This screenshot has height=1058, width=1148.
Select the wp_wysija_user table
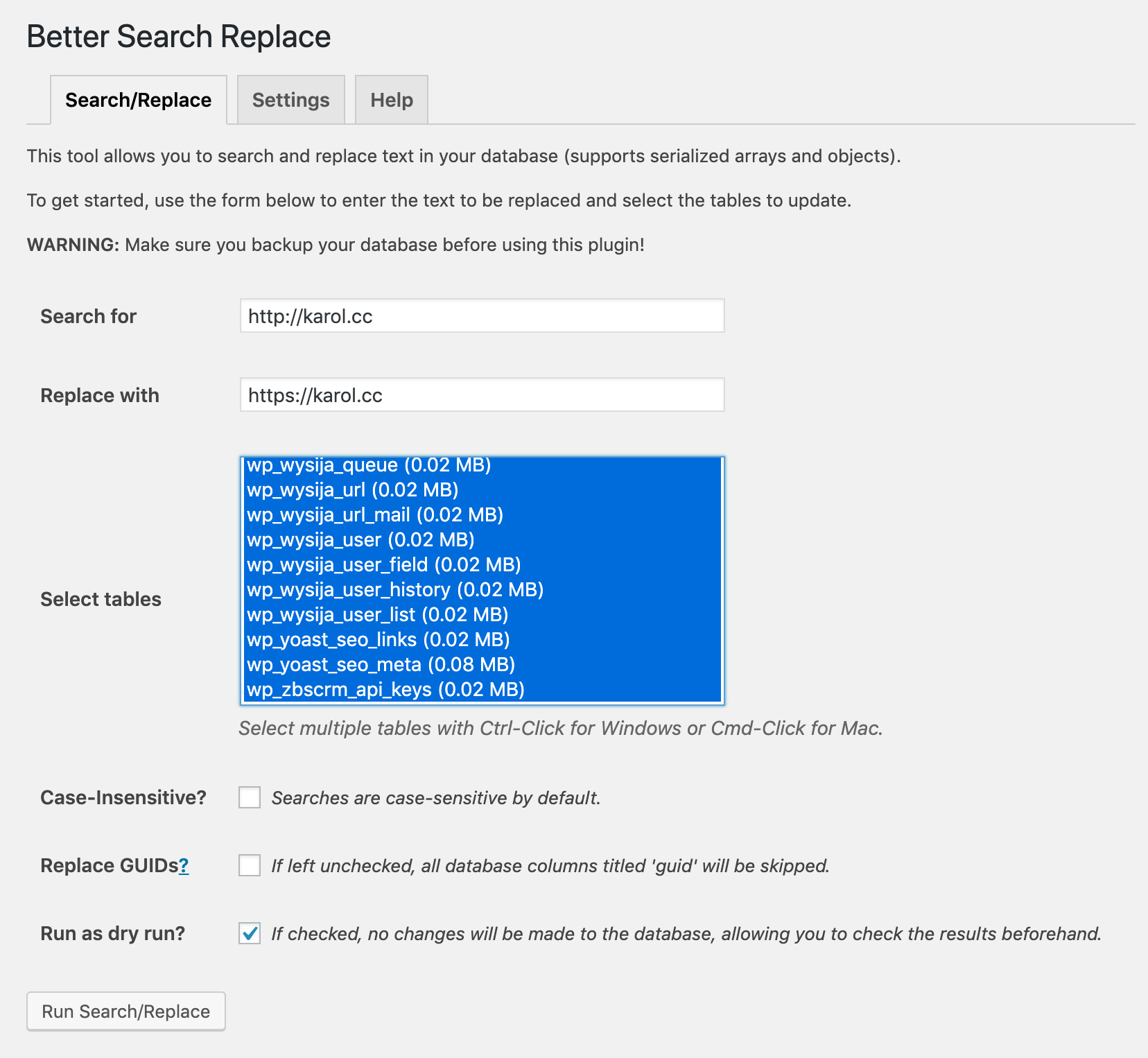360,539
